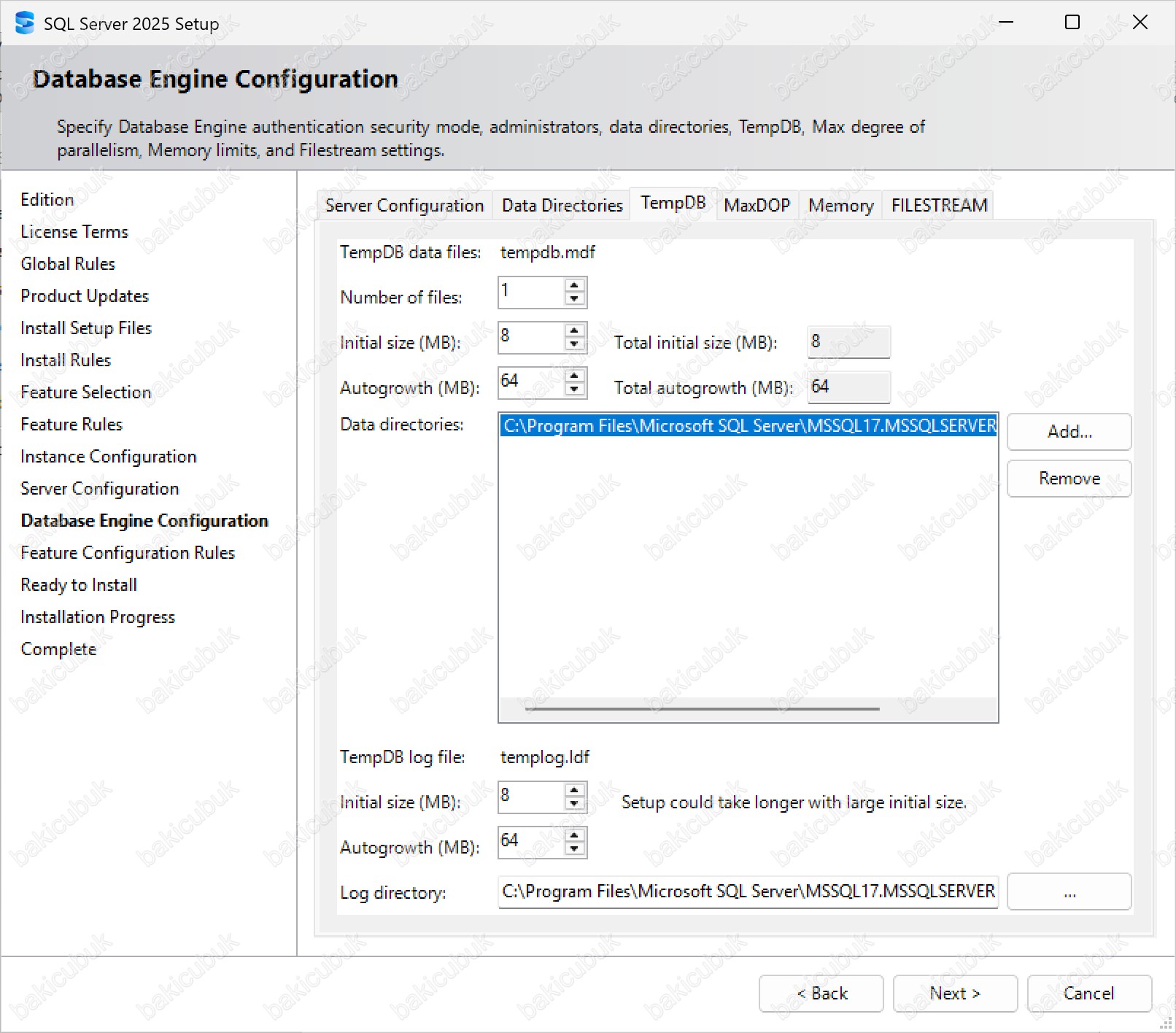Select the MSSQL17 data directory path entry
The image size is (1176, 1033).
pyautogui.click(x=748, y=426)
